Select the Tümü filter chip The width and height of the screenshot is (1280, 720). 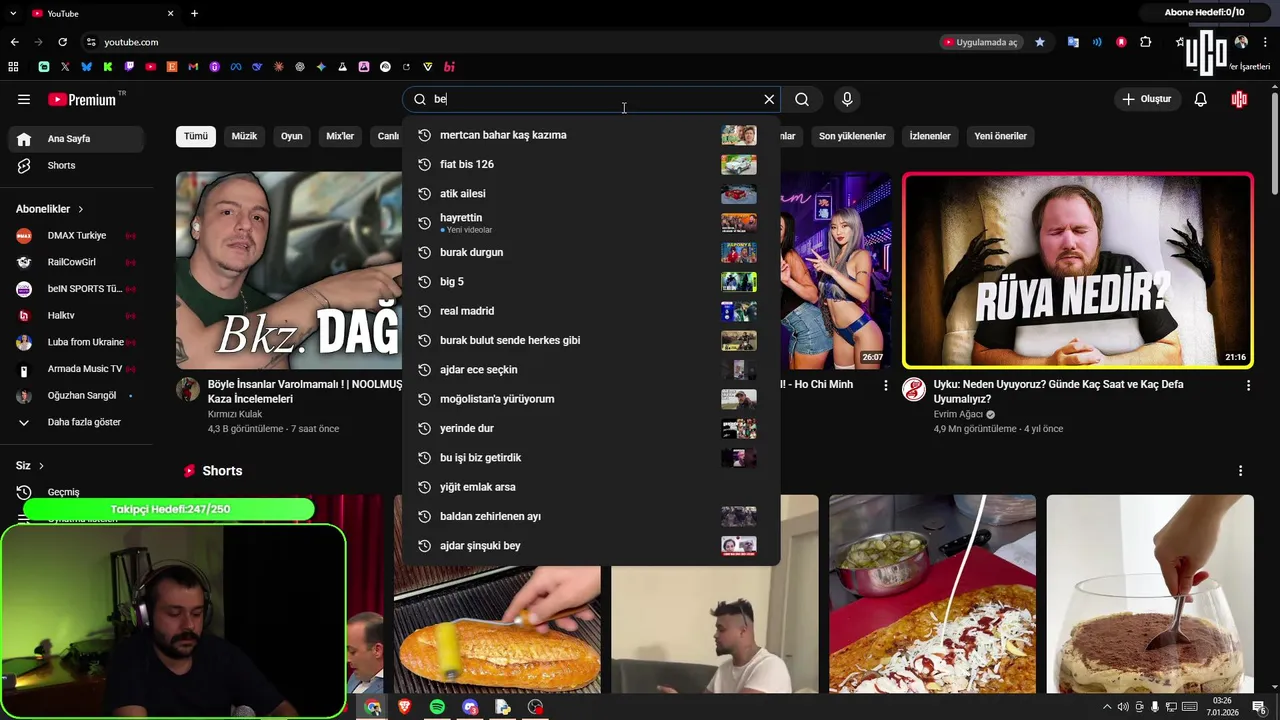(196, 136)
